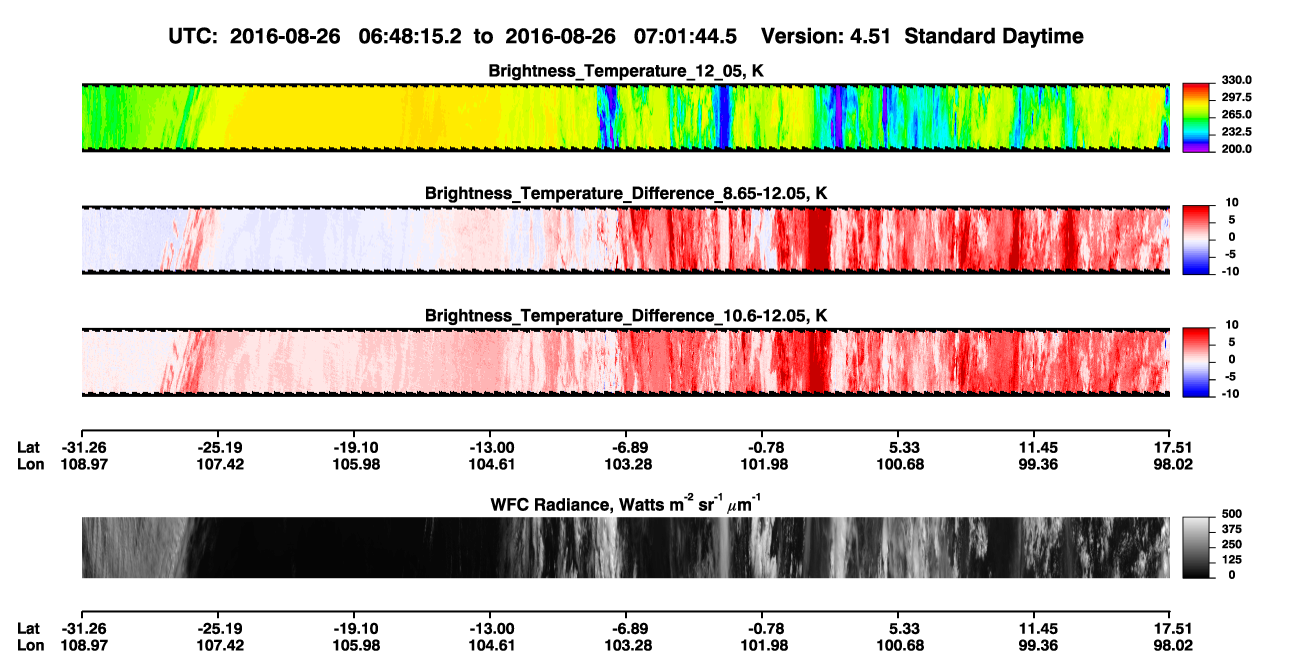The image size is (1300, 667).
Task: Click the 'Brightness_Temperature_12_05, K' panel title
Action: click(x=626, y=71)
